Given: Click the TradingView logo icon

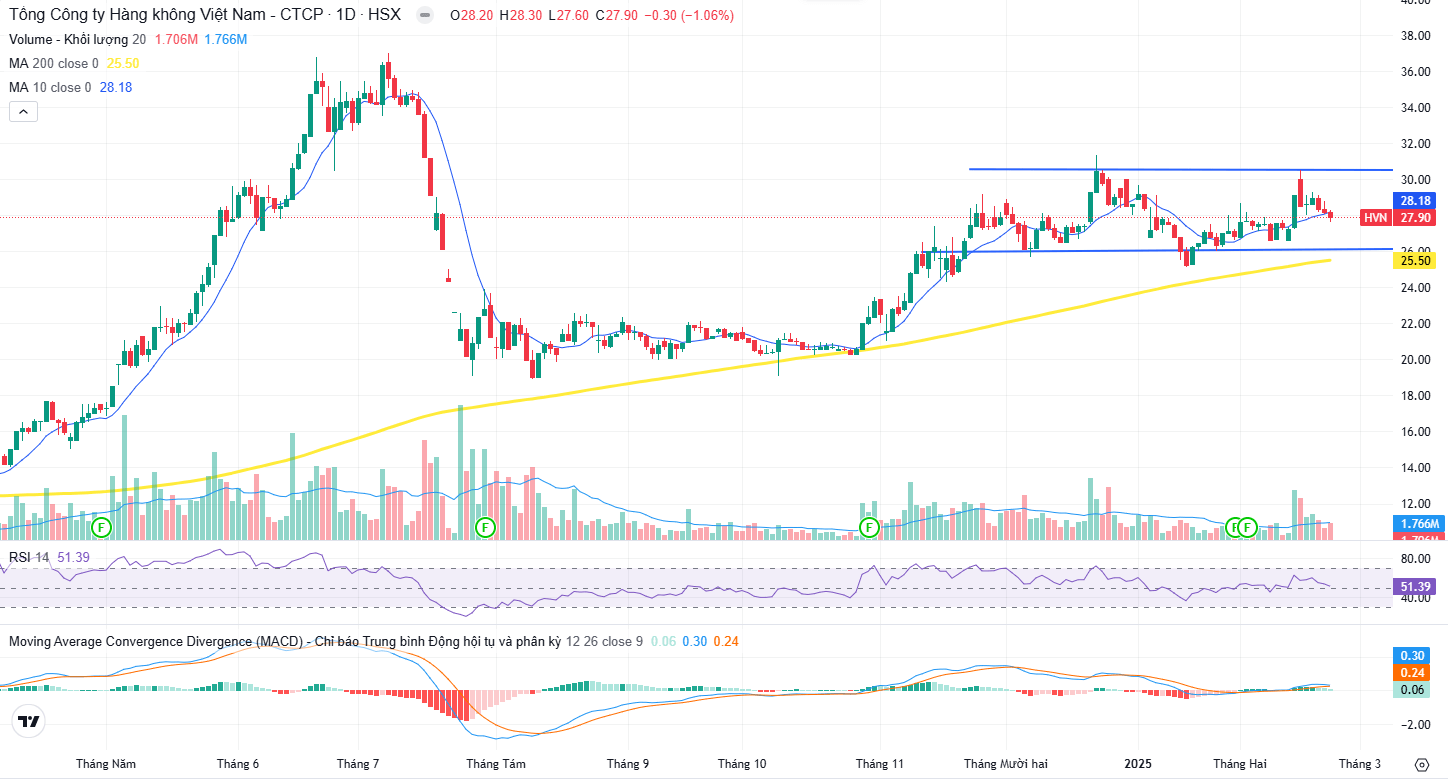Looking at the screenshot, I should (x=30, y=721).
